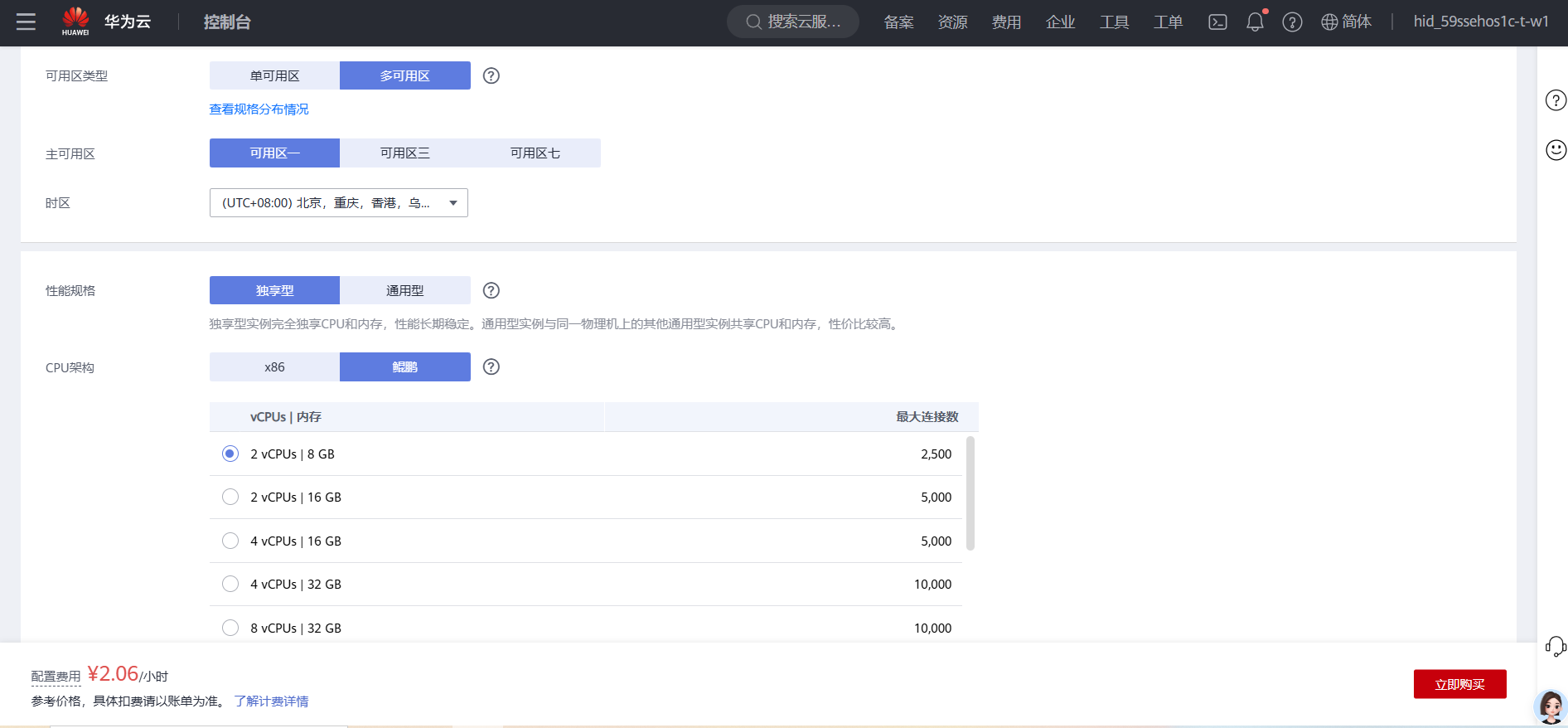
Task: Open the 资源 menu
Action: [952, 22]
